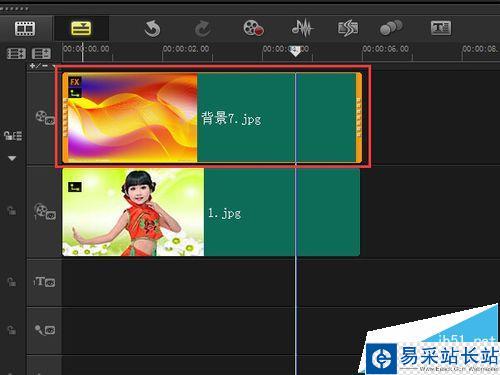Open the Record/Capture option icon
This screenshot has height=375, width=500.
(254, 28)
